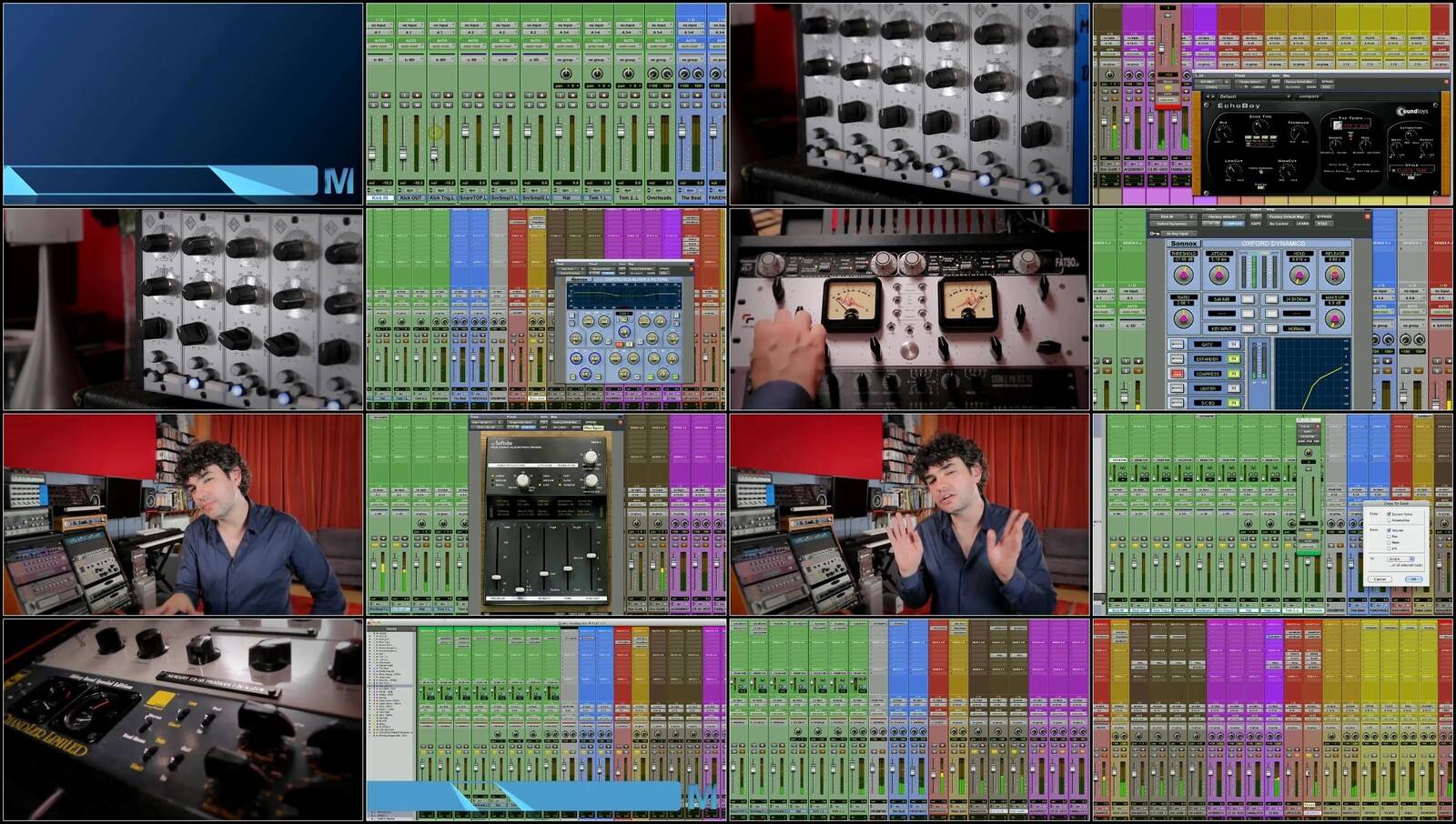
Task: Click OK in Copy To Send dialog
Action: pyautogui.click(x=1413, y=579)
